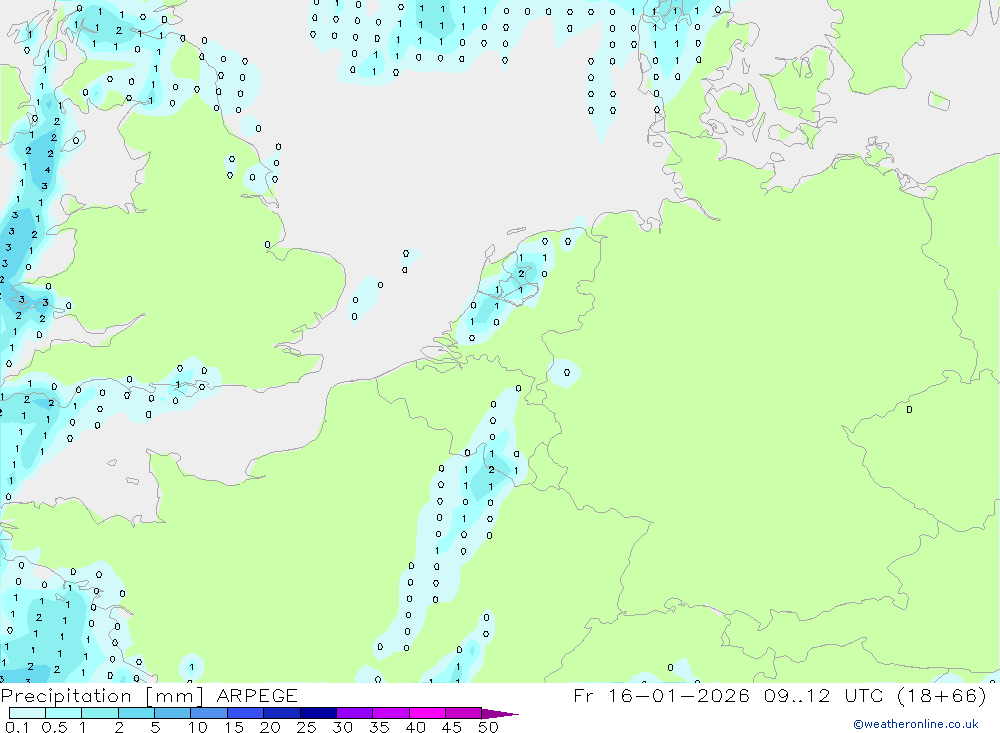
Task: Click the 'Precipitation' title word
Action: point(66,696)
